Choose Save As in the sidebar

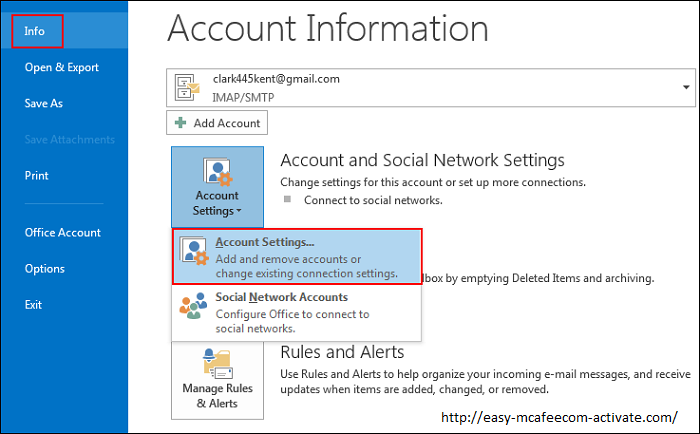pyautogui.click(x=43, y=103)
